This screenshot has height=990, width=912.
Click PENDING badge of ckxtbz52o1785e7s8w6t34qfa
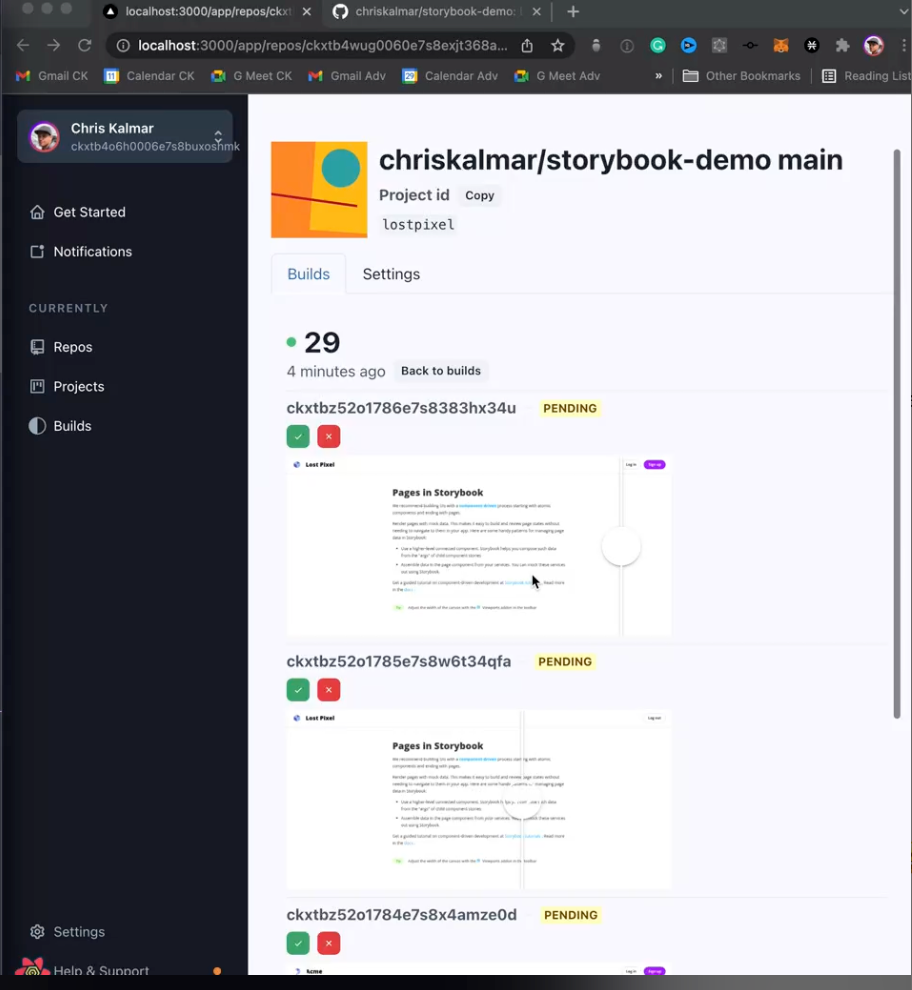565,662
